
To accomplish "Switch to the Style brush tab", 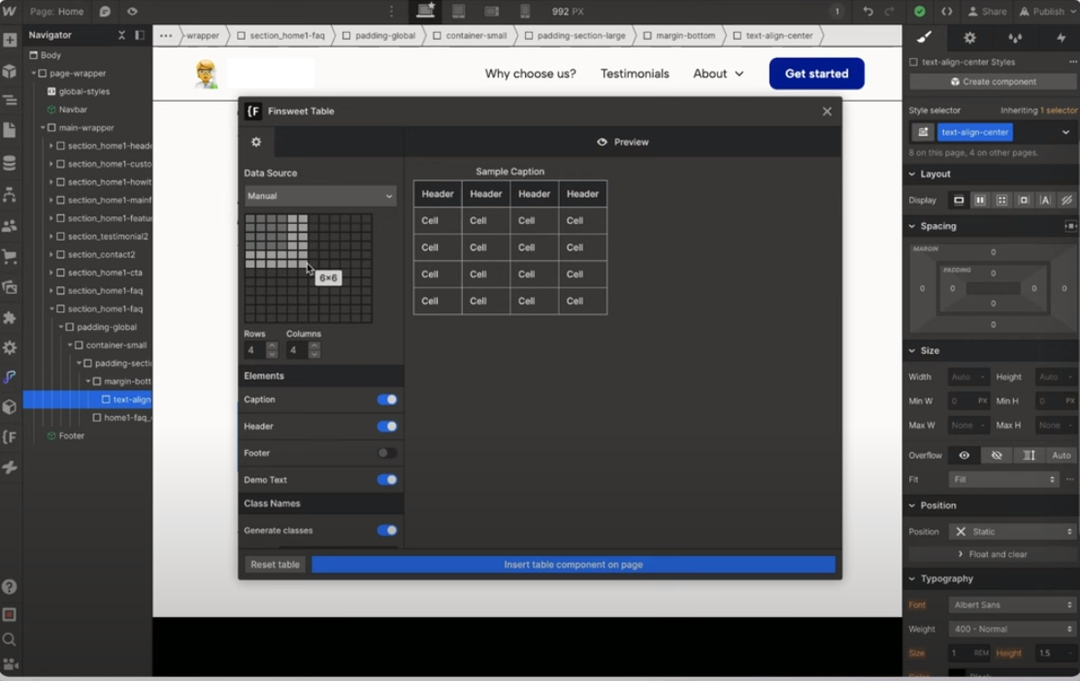I will pyautogui.click(x=924, y=37).
